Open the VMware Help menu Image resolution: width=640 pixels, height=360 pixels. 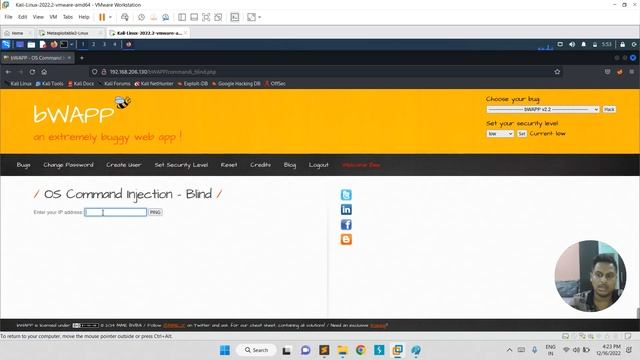(84, 17)
